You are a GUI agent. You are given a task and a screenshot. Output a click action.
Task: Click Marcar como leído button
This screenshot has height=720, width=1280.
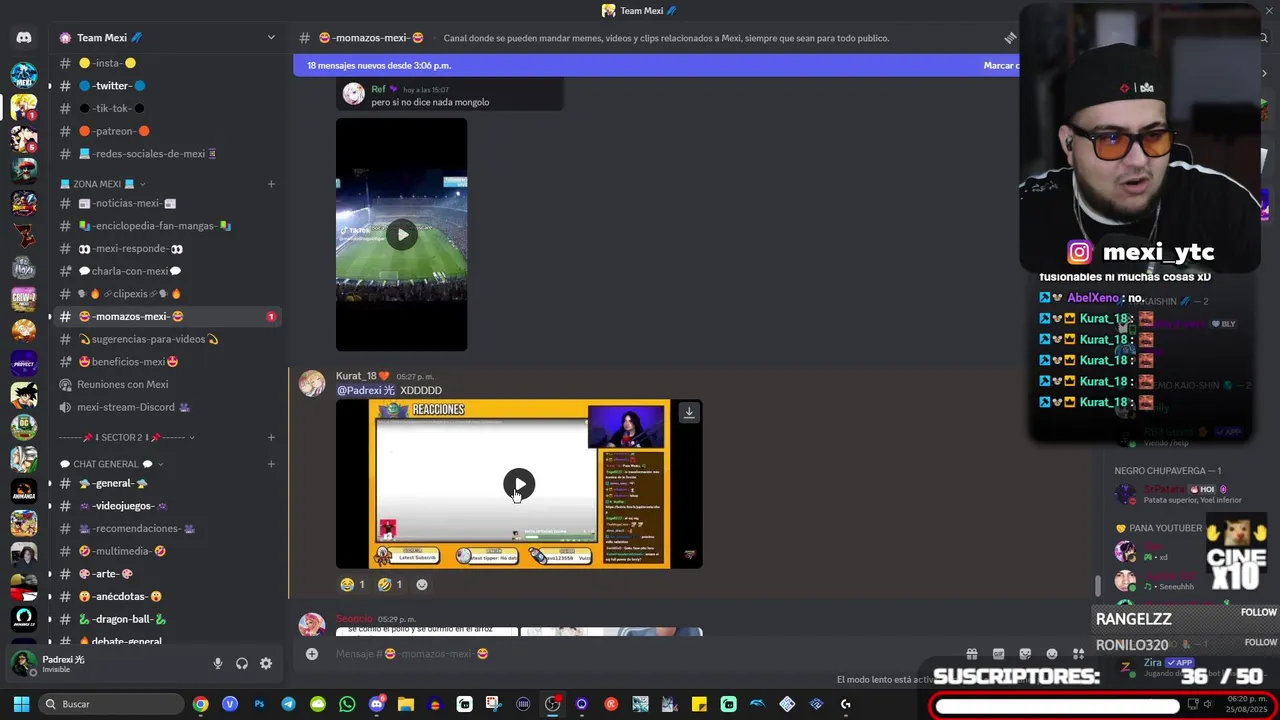(1001, 65)
